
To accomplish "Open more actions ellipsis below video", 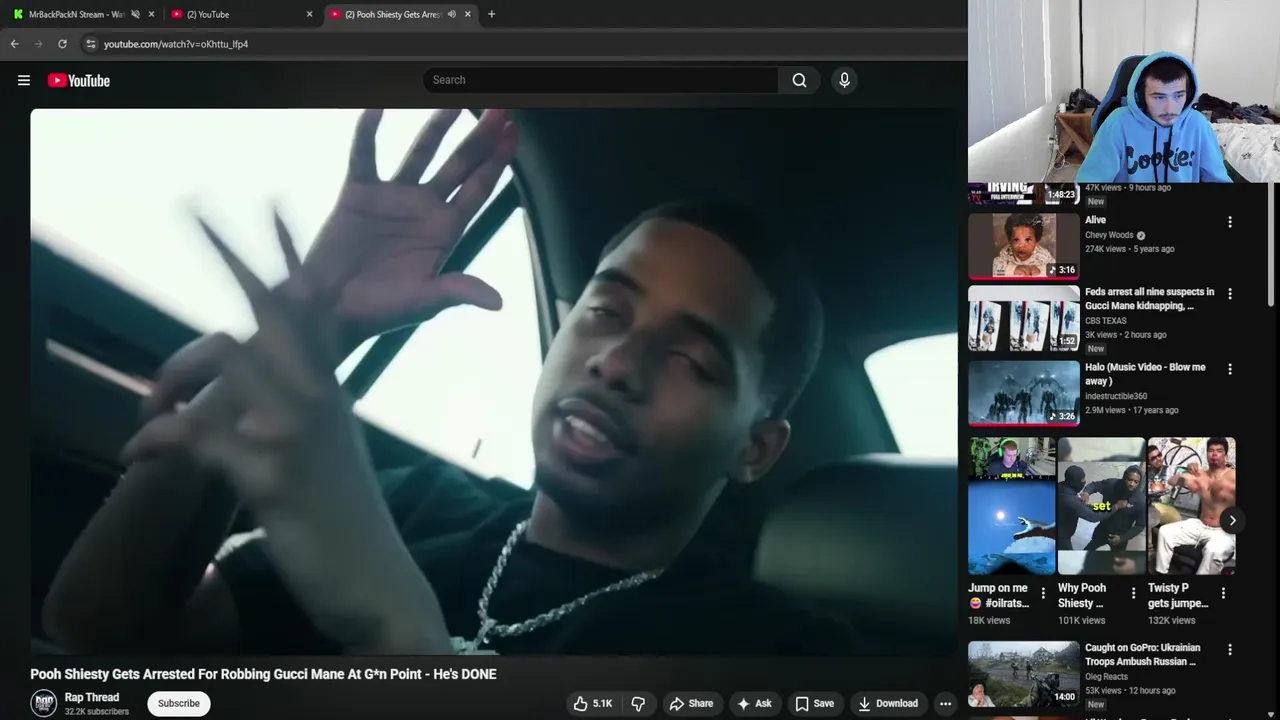I will [x=945, y=703].
